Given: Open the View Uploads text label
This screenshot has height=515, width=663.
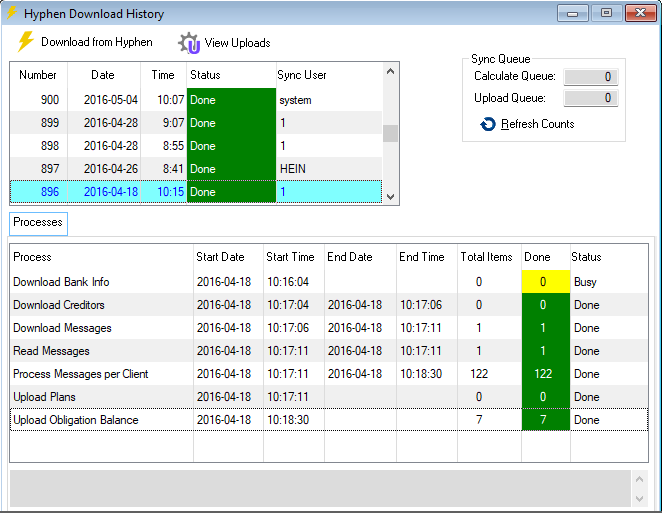Looking at the screenshot, I should pyautogui.click(x=238, y=43).
